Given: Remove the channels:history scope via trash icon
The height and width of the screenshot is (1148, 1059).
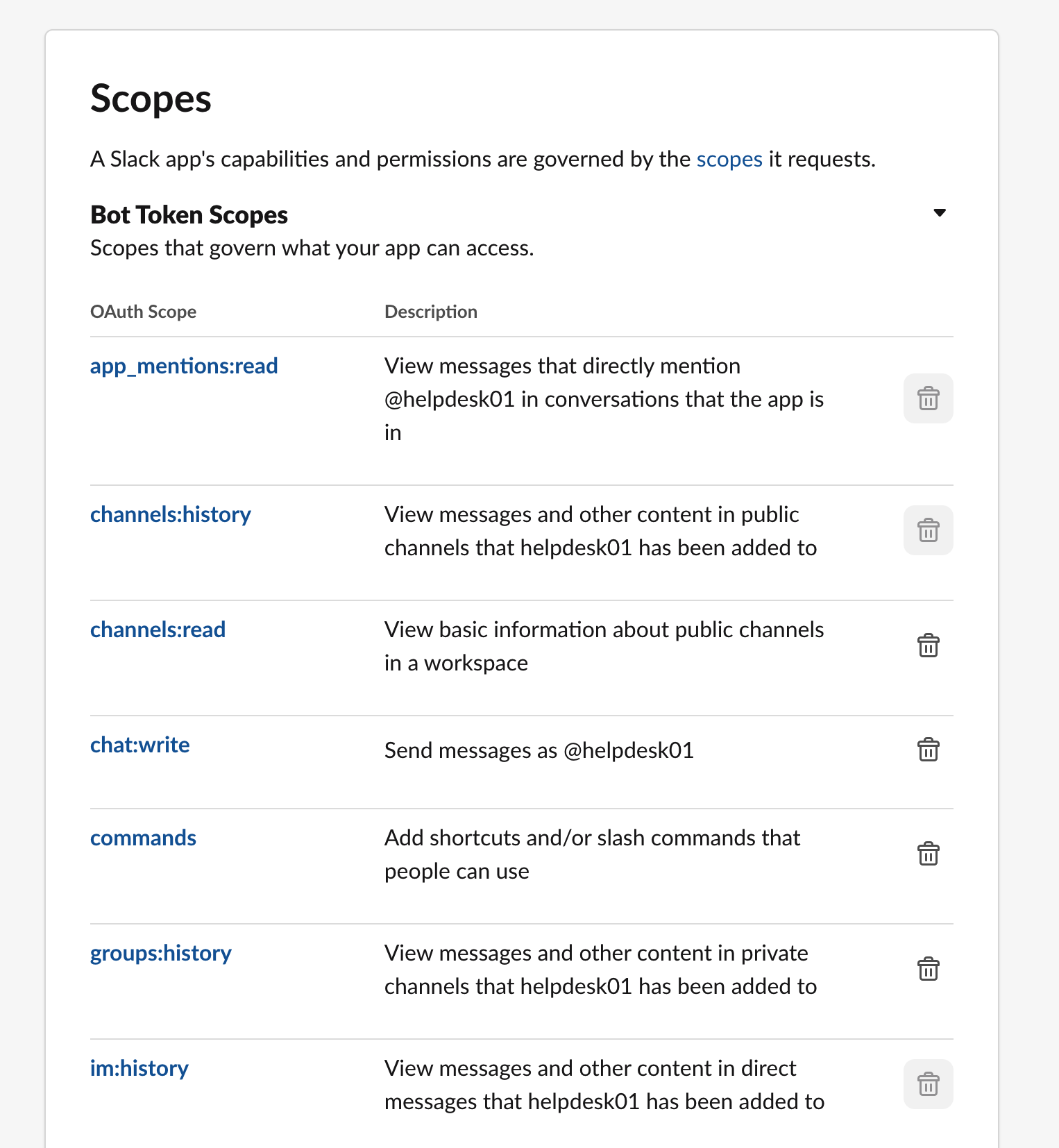Looking at the screenshot, I should coord(928,530).
